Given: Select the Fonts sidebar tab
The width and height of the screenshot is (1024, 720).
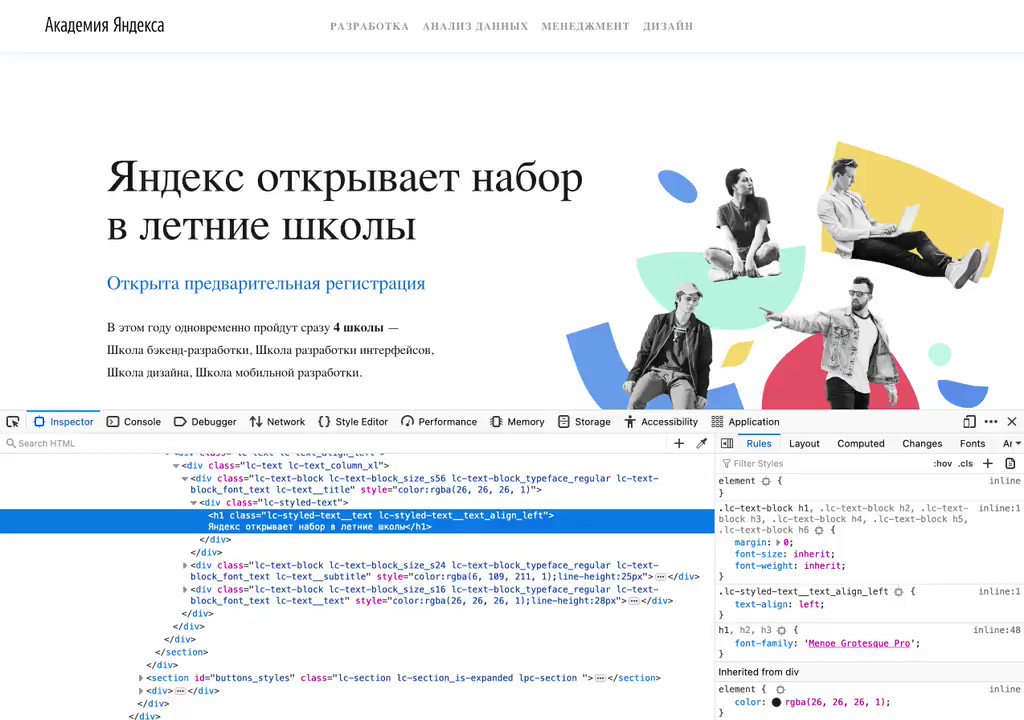Looking at the screenshot, I should [972, 443].
